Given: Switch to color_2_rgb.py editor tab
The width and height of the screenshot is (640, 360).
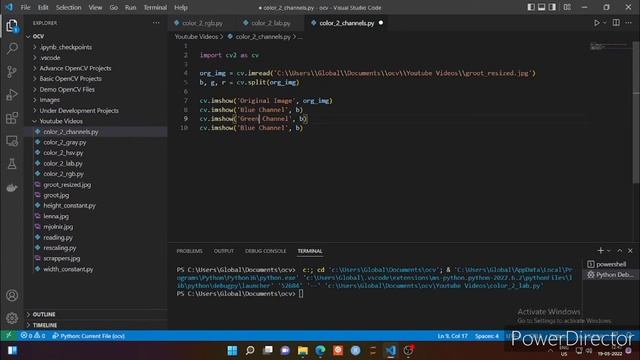Looking at the screenshot, I should 202,23.
